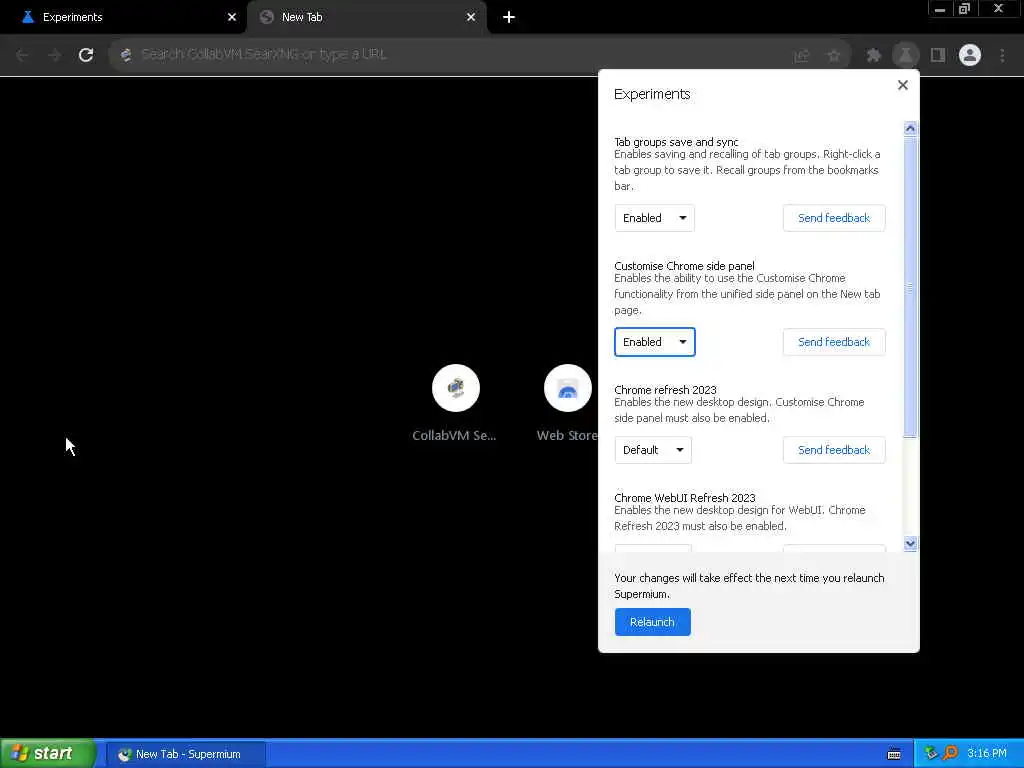The width and height of the screenshot is (1024, 768).
Task: Click scrollbar down arrow in Experiments panel
Action: 910,543
